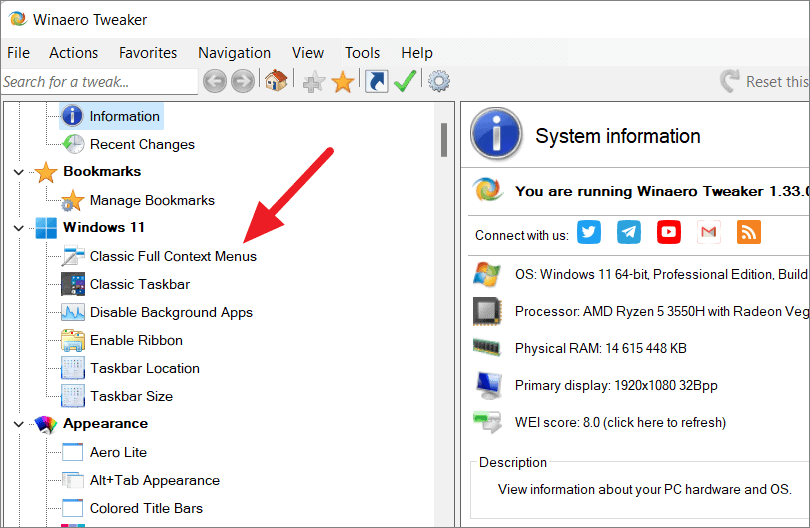Select Classic Taskbar tree item
This screenshot has height=528, width=810.
coord(140,284)
